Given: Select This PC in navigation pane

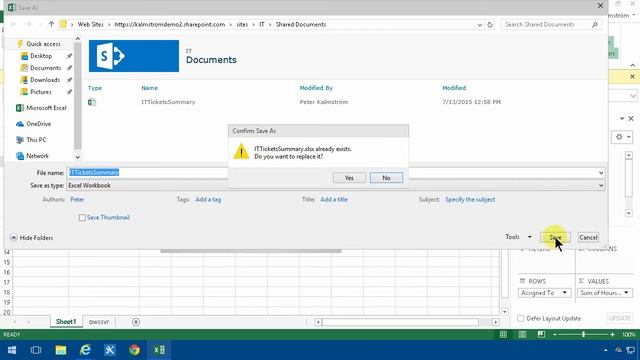Looking at the screenshot, I should (x=36, y=140).
